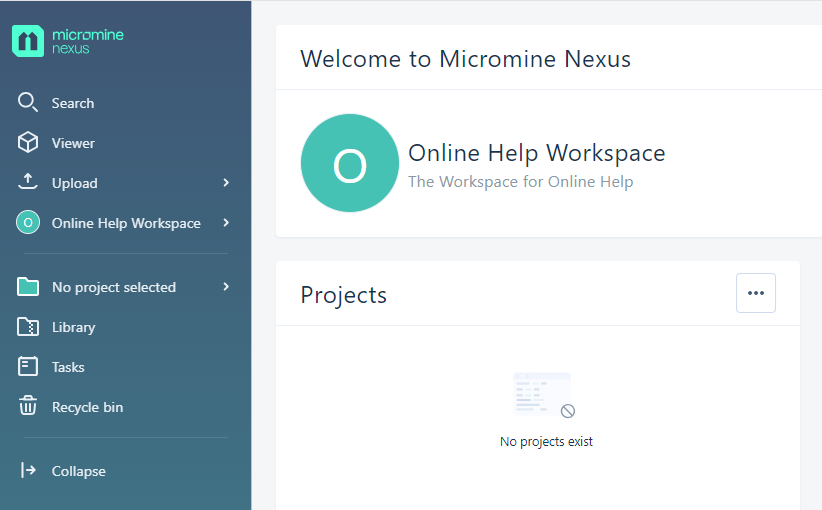The height and width of the screenshot is (510, 822).
Task: Open the Recycle bin label
Action: coord(88,407)
